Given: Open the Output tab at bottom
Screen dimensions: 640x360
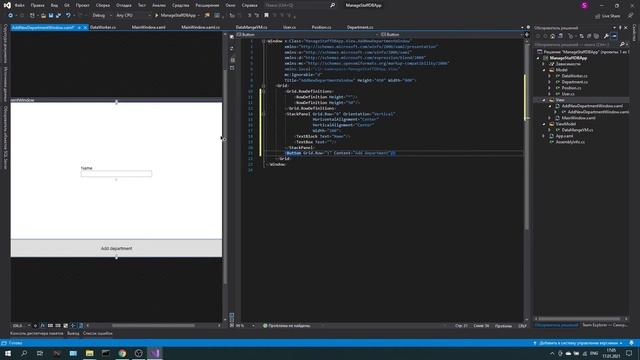Looking at the screenshot, I should 73,333.
